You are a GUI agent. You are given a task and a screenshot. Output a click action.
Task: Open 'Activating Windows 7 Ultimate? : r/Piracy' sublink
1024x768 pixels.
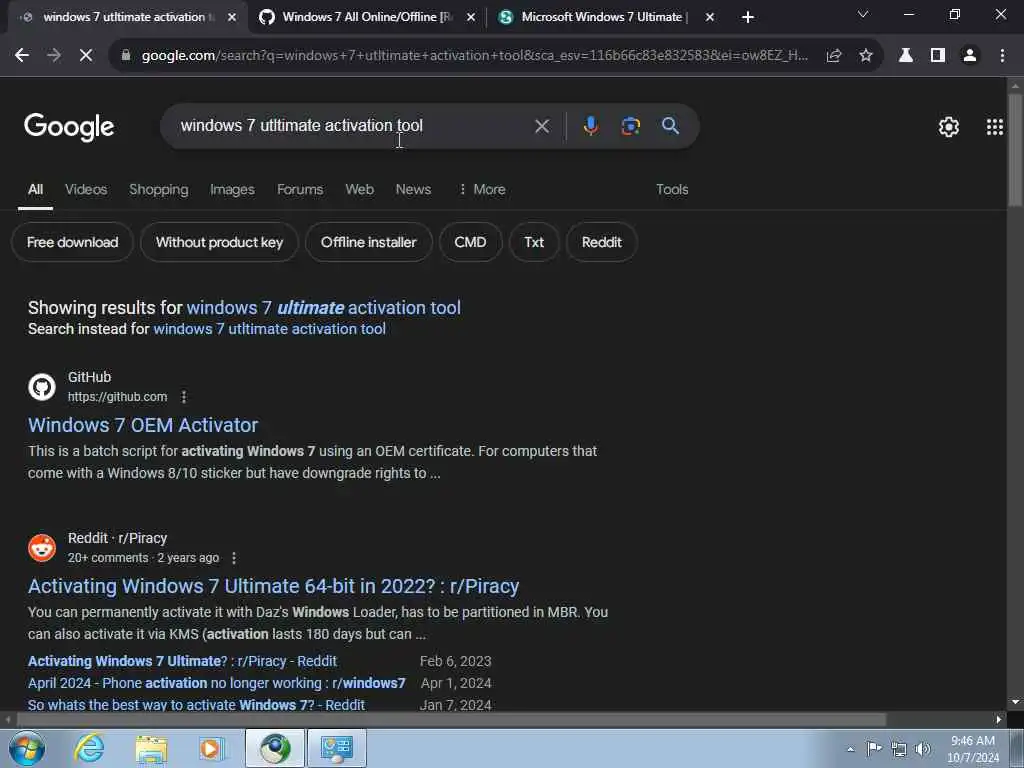182,661
